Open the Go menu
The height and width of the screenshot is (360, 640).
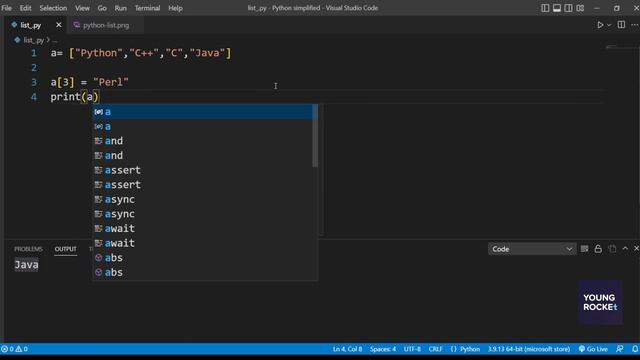click(102, 8)
